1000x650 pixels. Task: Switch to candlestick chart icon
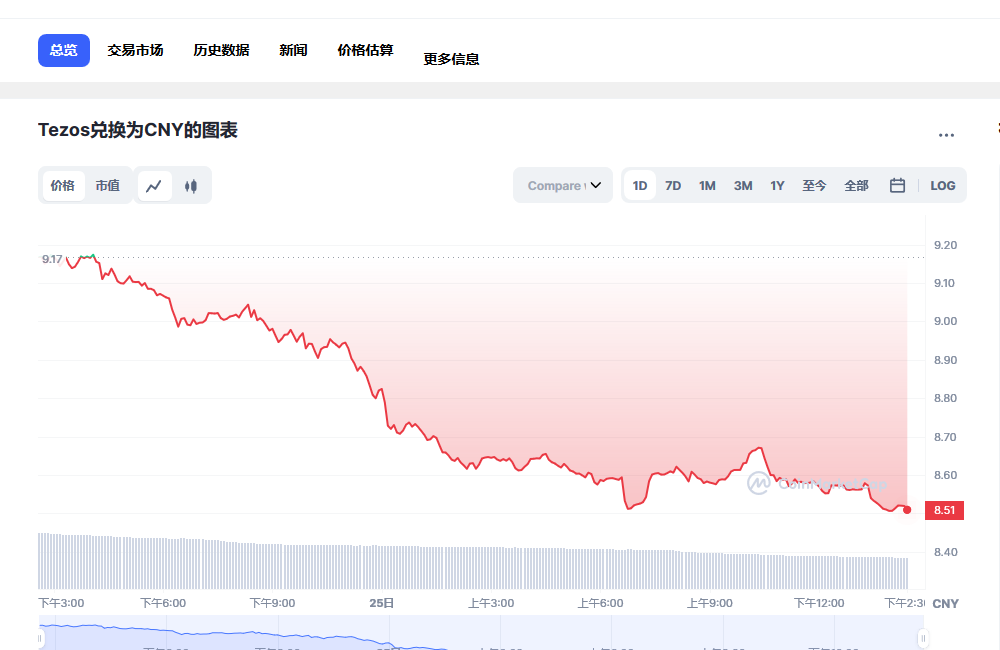[191, 186]
